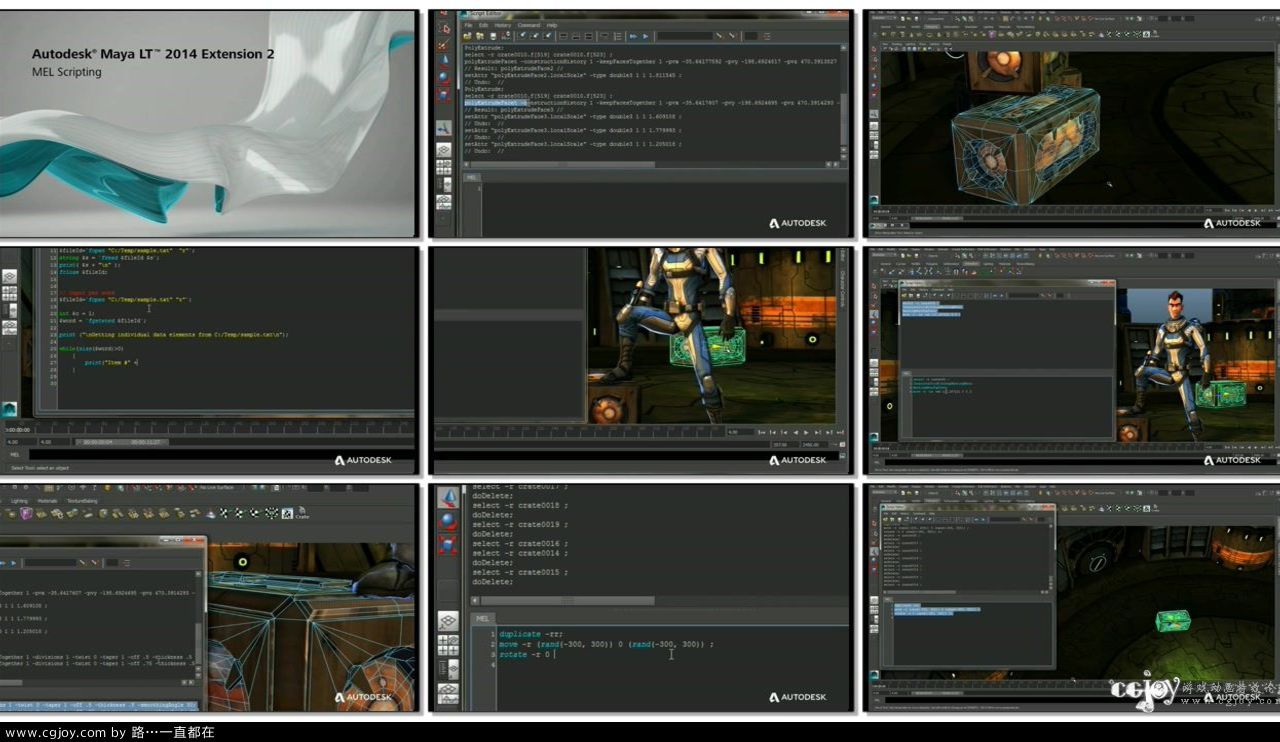
Task: Click Show Input pane icon
Action: point(576,36)
